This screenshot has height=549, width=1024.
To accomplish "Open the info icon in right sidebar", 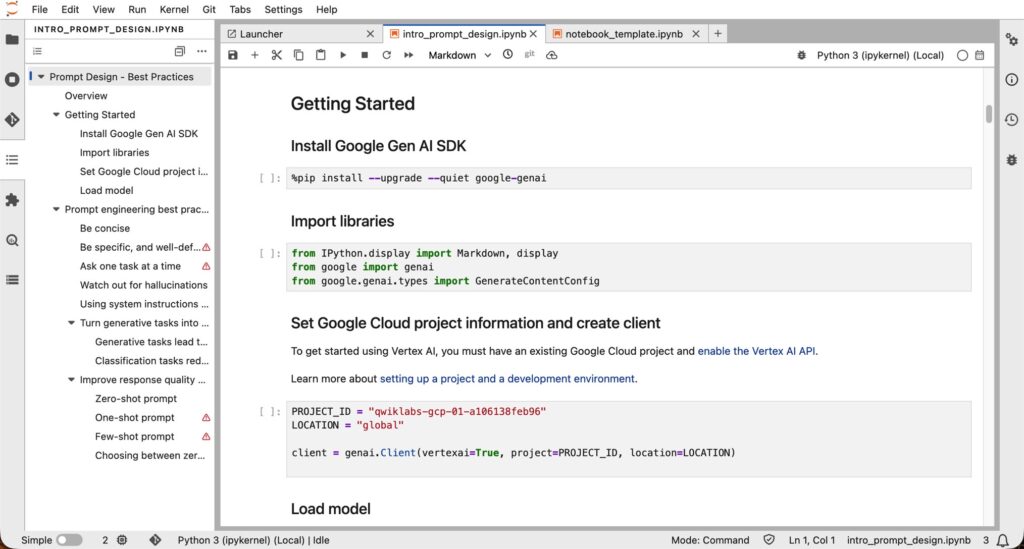I will (x=1012, y=80).
